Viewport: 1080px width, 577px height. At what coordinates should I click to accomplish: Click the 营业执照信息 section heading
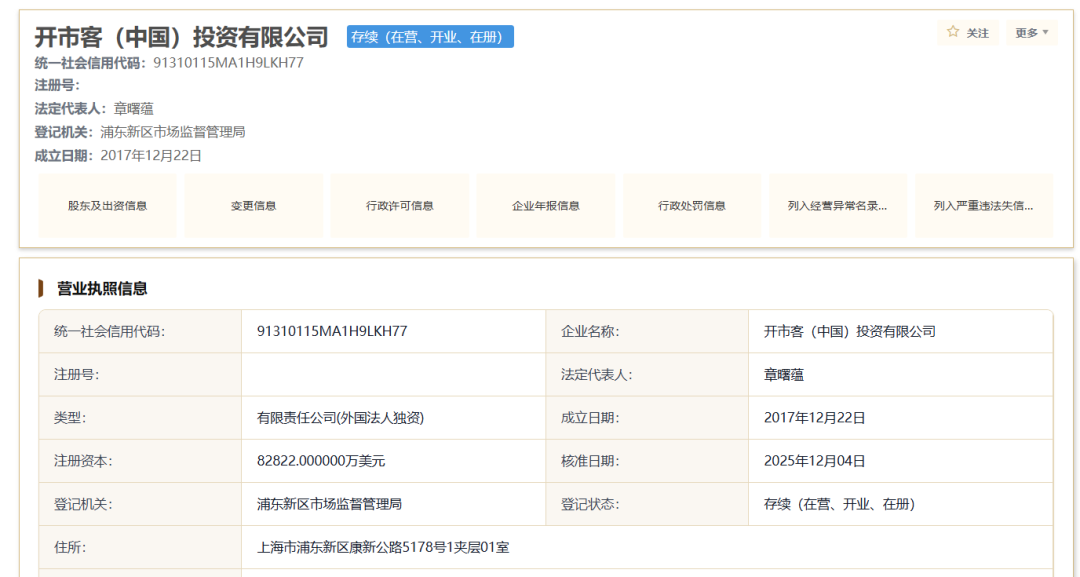coord(102,288)
